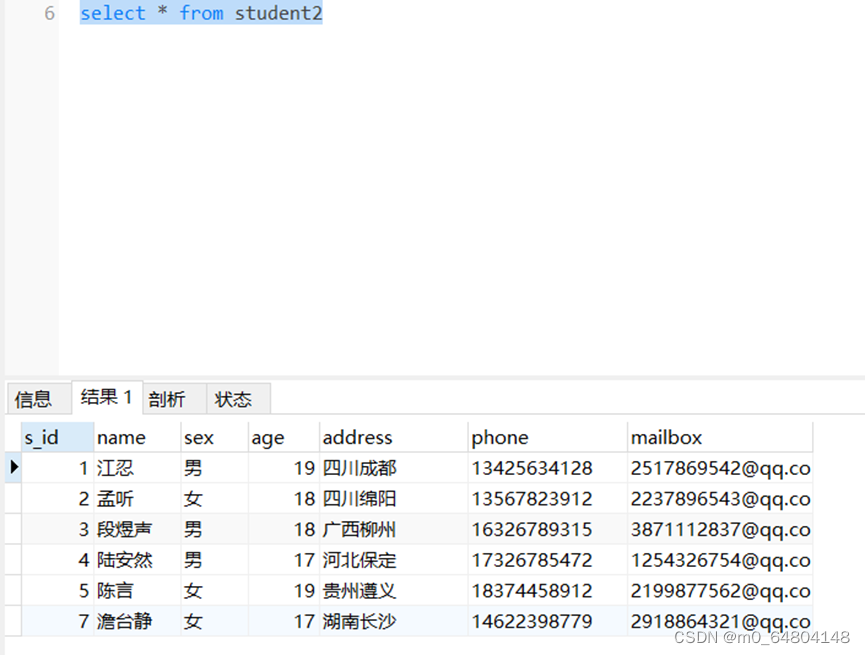Select the cell containing 四川成都
Image resolution: width=865 pixels, height=655 pixels.
pyautogui.click(x=360, y=467)
